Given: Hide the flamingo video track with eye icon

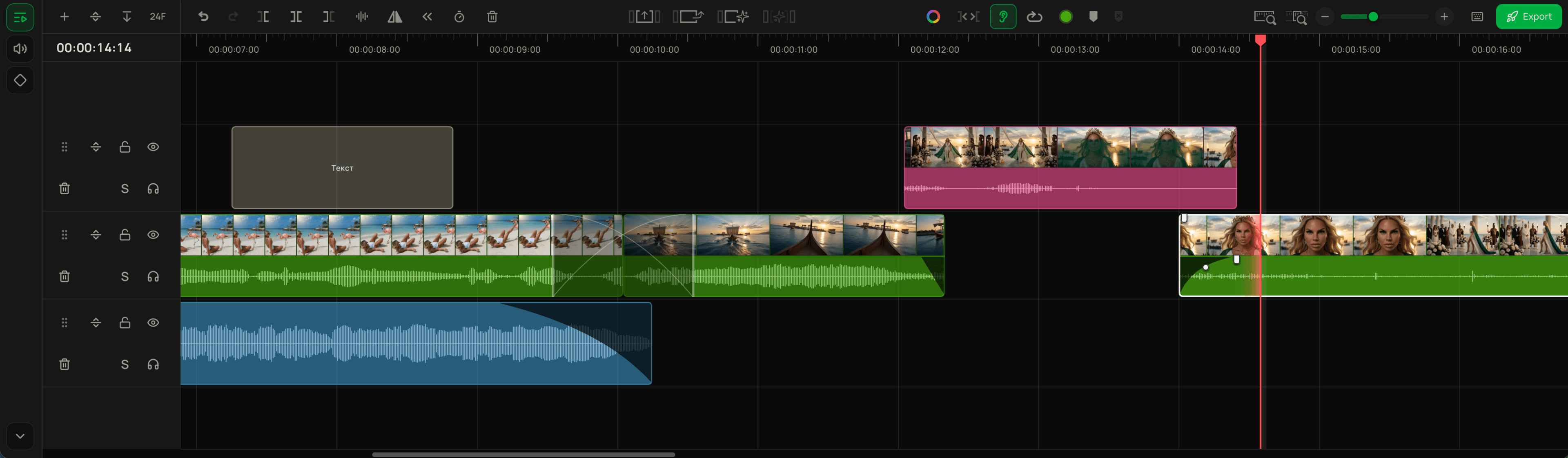Looking at the screenshot, I should pyautogui.click(x=154, y=235).
